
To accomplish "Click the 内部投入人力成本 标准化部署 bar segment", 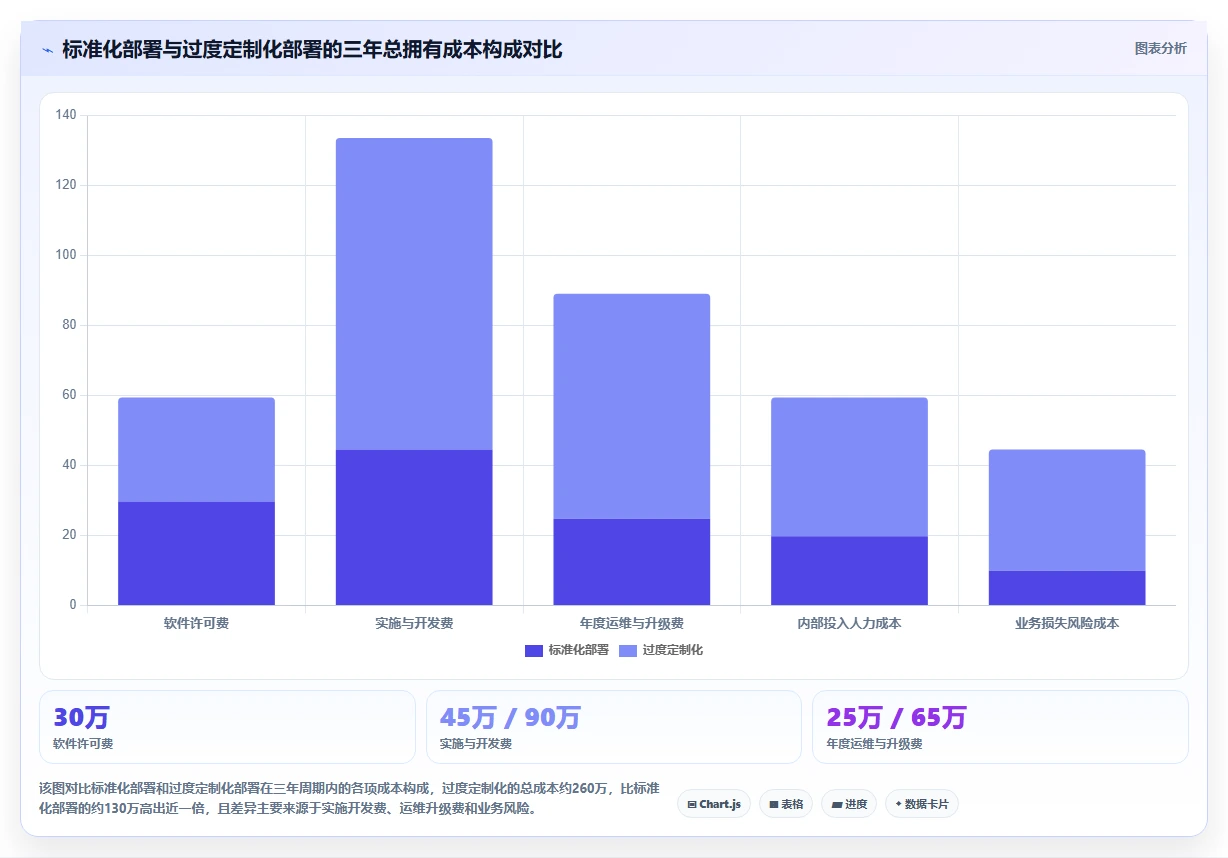I will click(849, 571).
